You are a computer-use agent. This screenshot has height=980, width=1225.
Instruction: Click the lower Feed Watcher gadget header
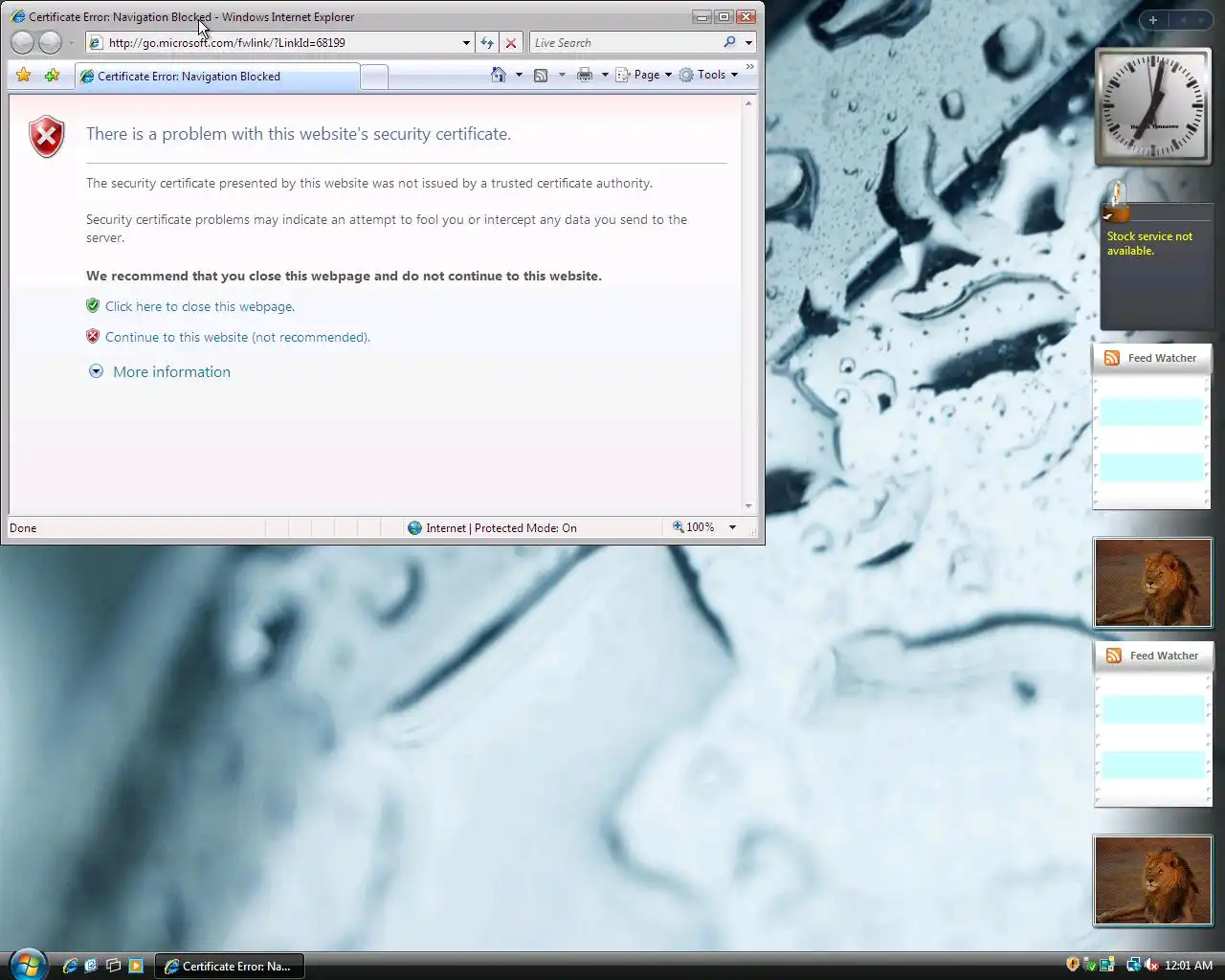1154,656
